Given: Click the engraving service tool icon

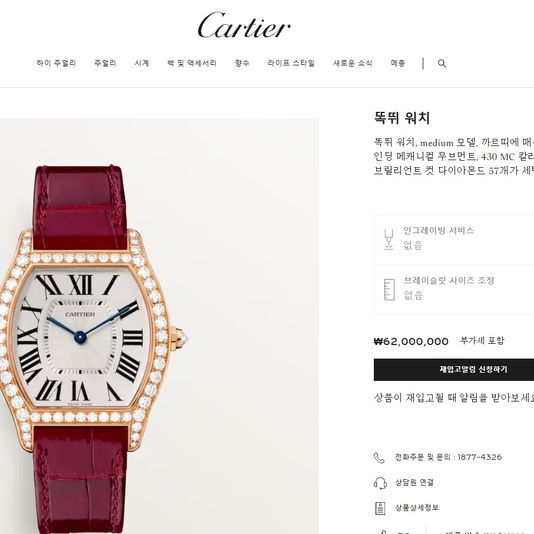Looking at the screenshot, I should pos(389,239).
